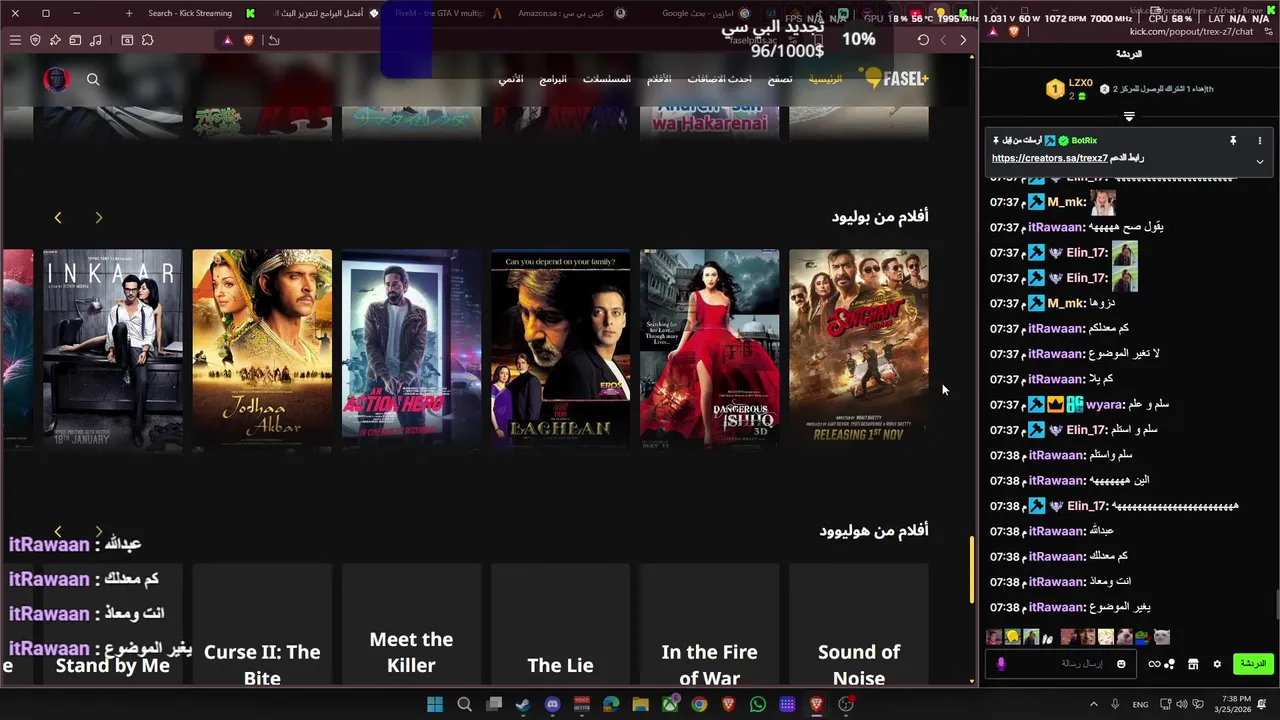Open the user profile avatar on Fasel
This screenshot has width=1280, height=720.
point(56,79)
